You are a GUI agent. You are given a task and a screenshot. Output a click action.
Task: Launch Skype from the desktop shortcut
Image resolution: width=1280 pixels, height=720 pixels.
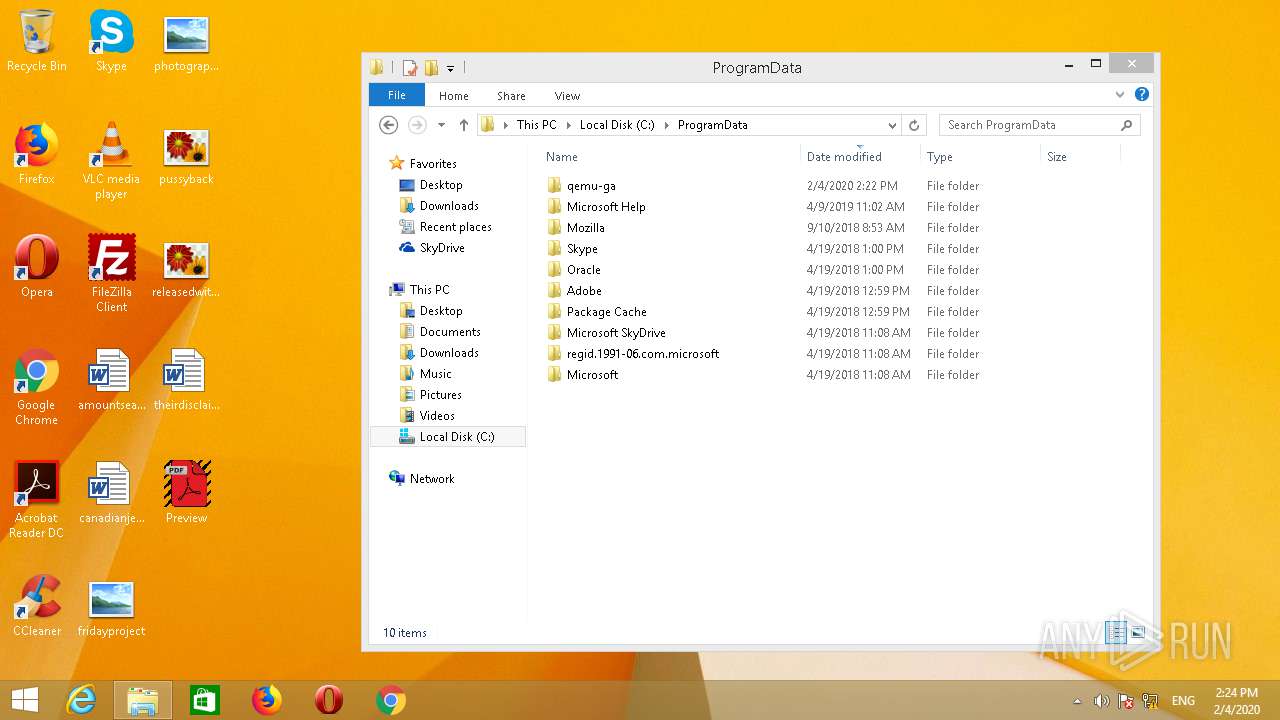(x=111, y=40)
